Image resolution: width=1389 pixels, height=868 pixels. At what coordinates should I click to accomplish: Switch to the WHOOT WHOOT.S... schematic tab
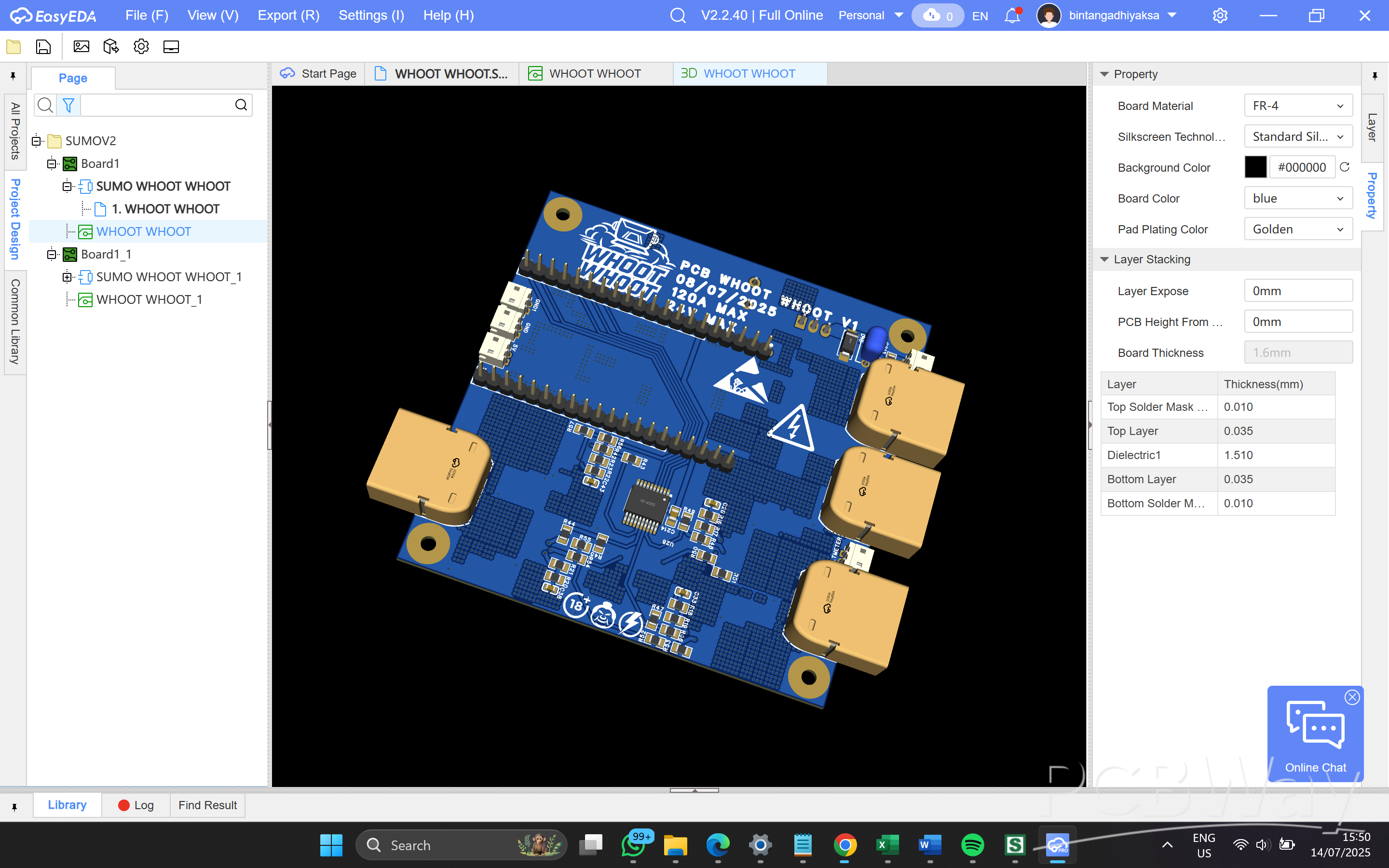pos(441,73)
